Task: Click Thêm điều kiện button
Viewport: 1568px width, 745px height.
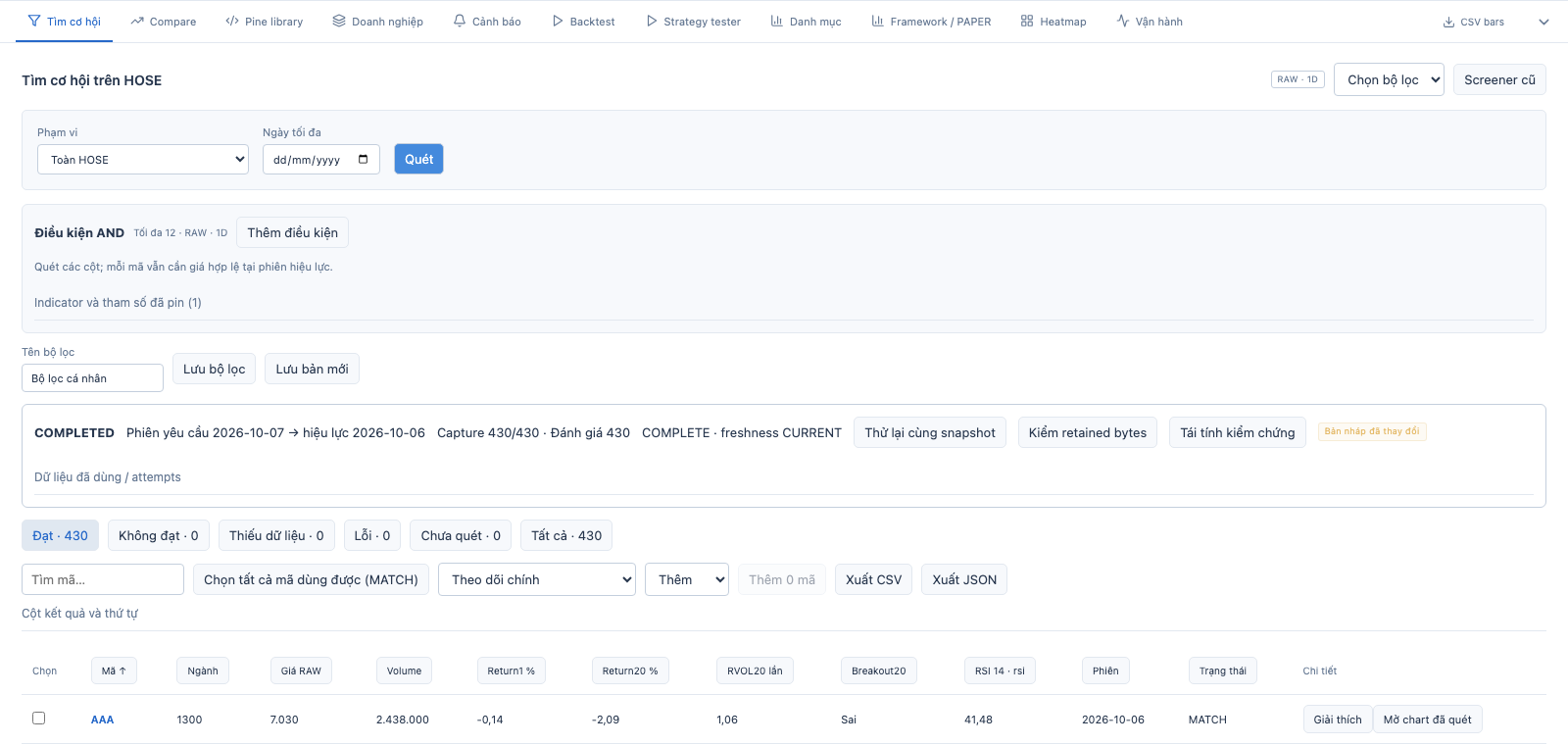Action: point(292,232)
